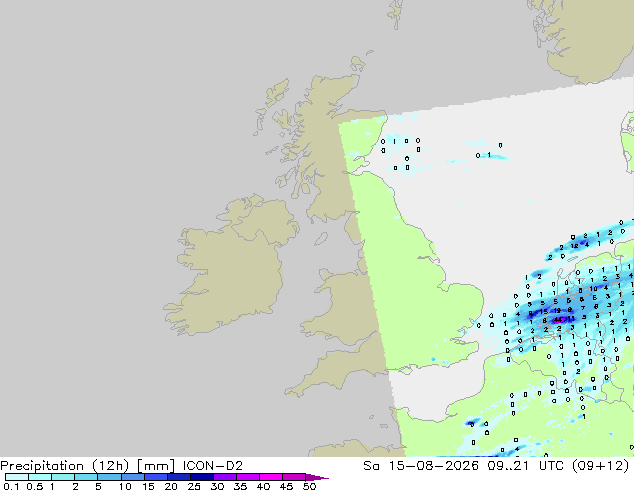This screenshot has width=634, height=490.
Task: Click the over-50 mm arrow at legend end
Action: tap(317, 478)
